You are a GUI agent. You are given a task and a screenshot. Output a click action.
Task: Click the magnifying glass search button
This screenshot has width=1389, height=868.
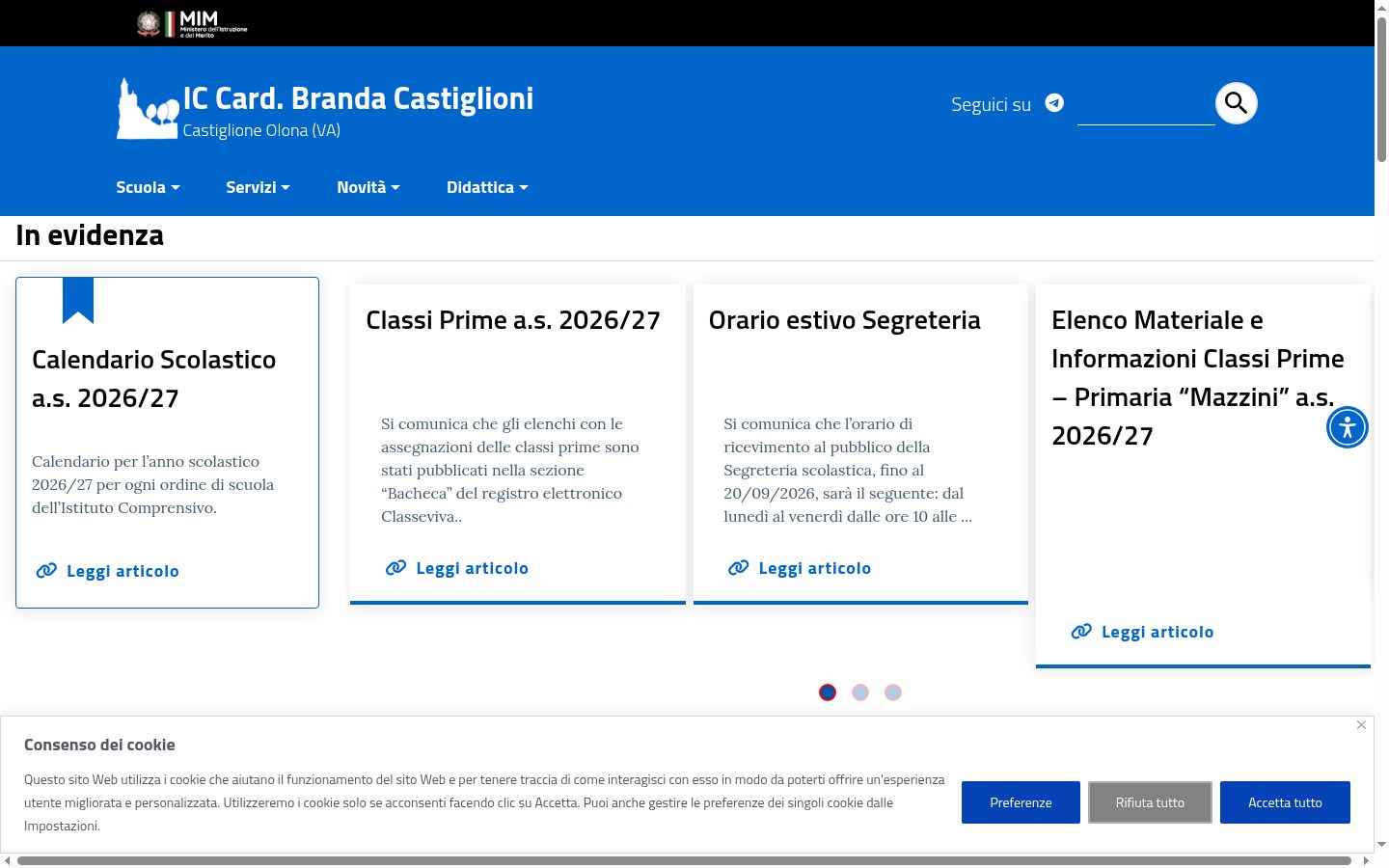coord(1237,103)
